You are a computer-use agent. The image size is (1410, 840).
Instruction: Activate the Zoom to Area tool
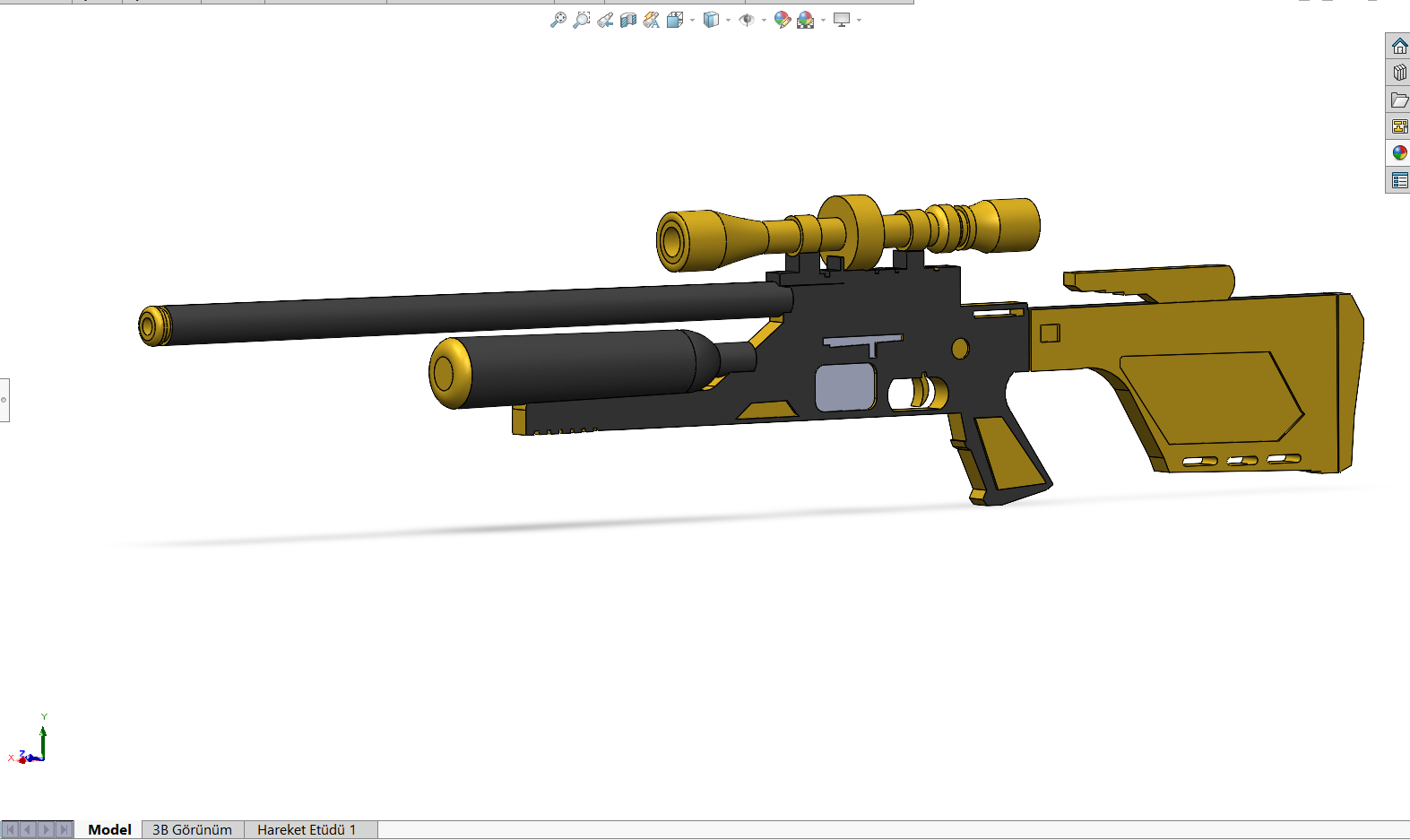[582, 20]
